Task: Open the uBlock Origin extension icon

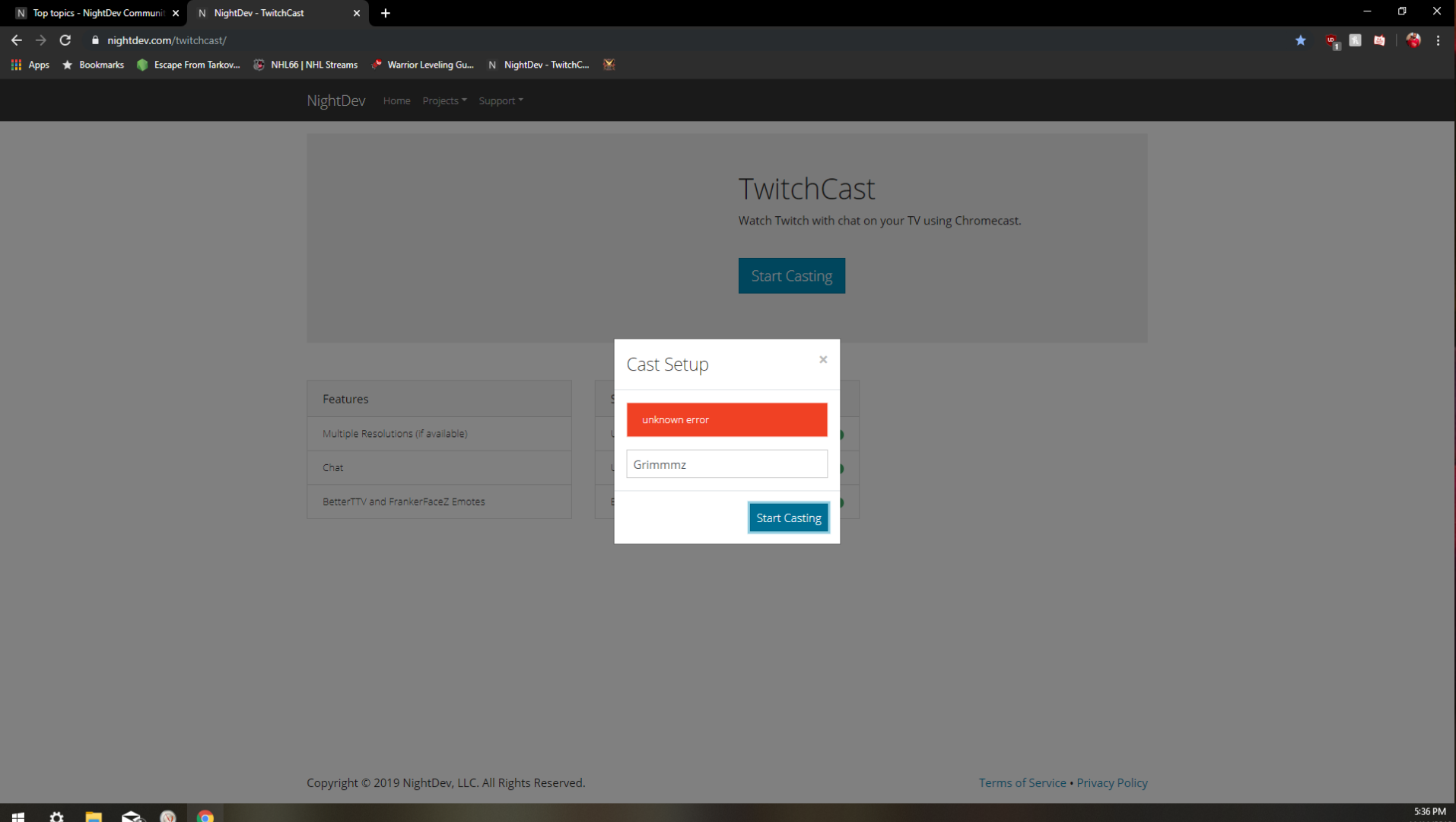Action: point(1332,41)
